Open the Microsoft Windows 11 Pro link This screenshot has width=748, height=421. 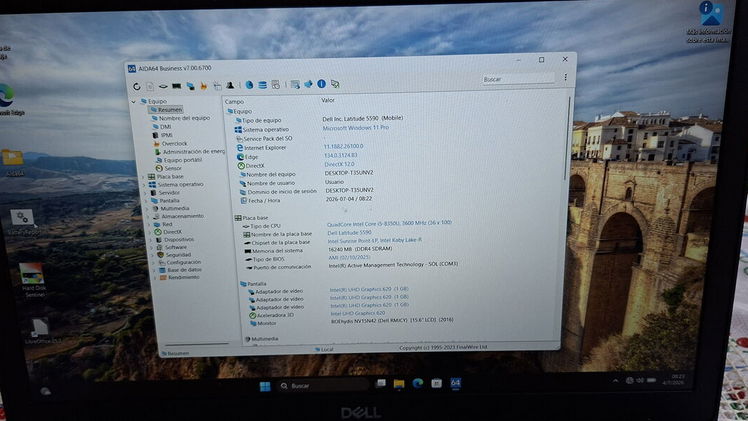point(355,128)
